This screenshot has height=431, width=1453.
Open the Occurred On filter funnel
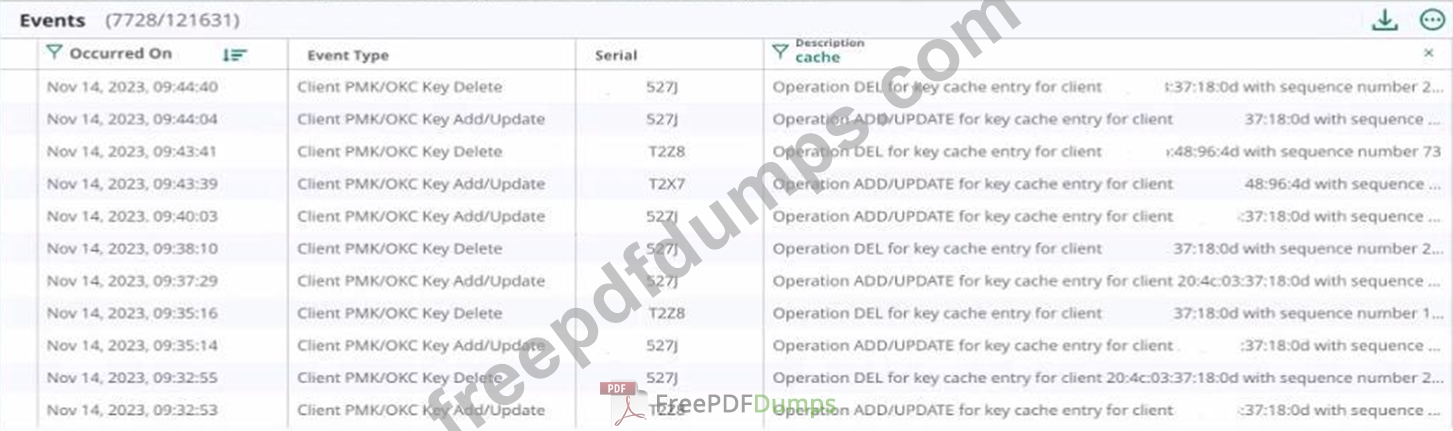[x=55, y=53]
